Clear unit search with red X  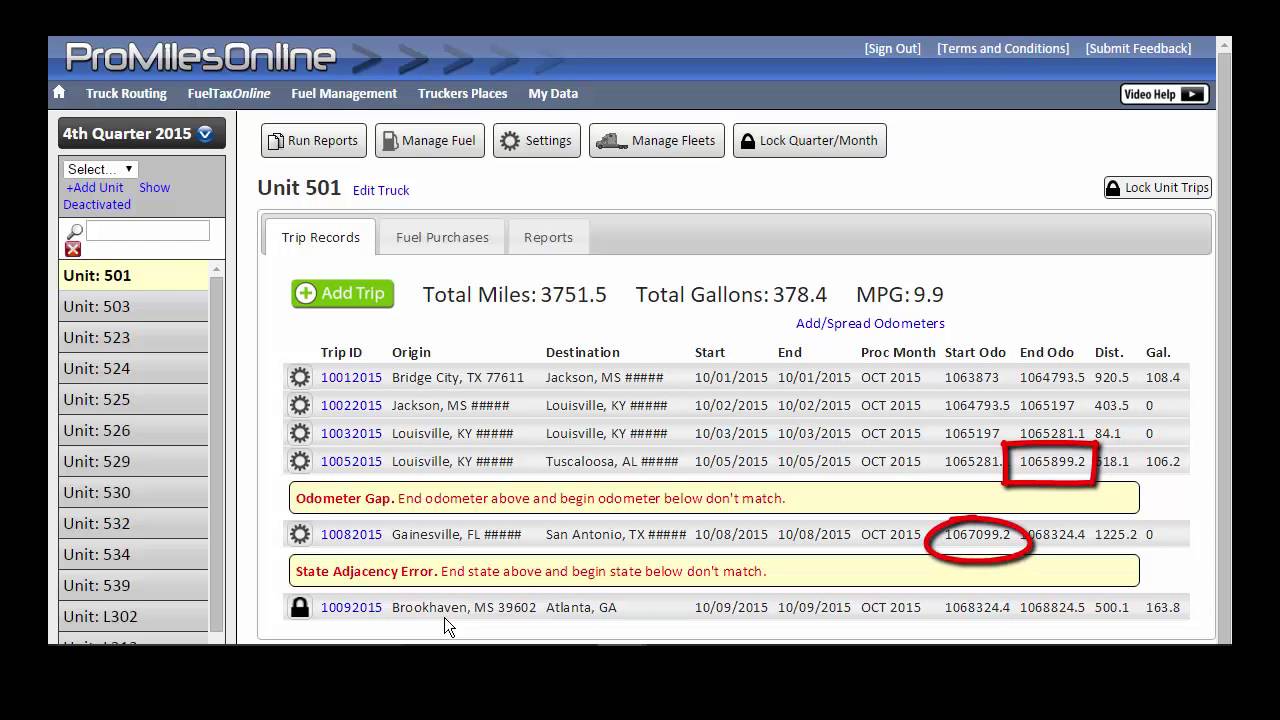[x=73, y=249]
